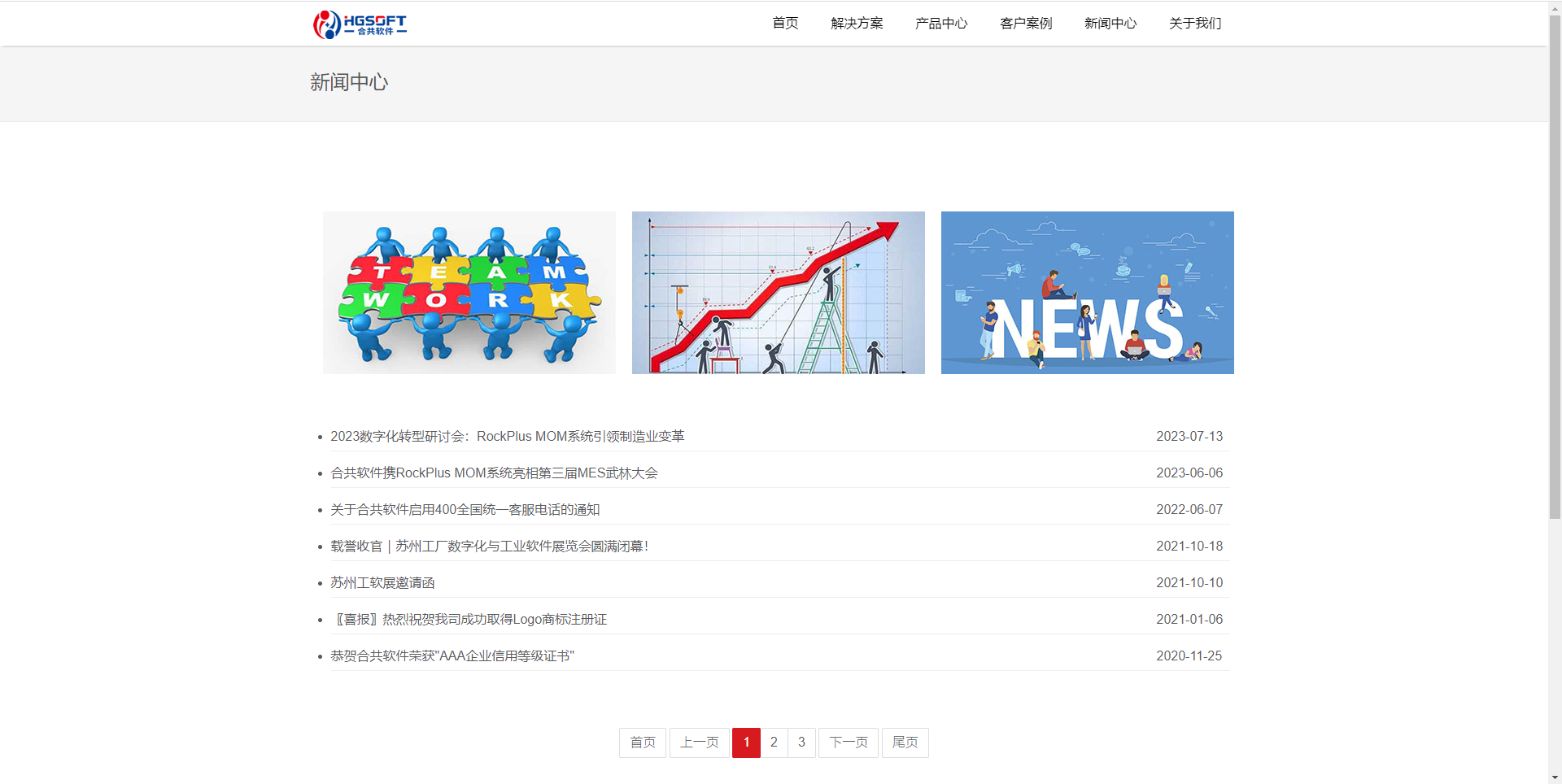Click the HGSOFT logo
The image size is (1562, 784).
coord(360,24)
